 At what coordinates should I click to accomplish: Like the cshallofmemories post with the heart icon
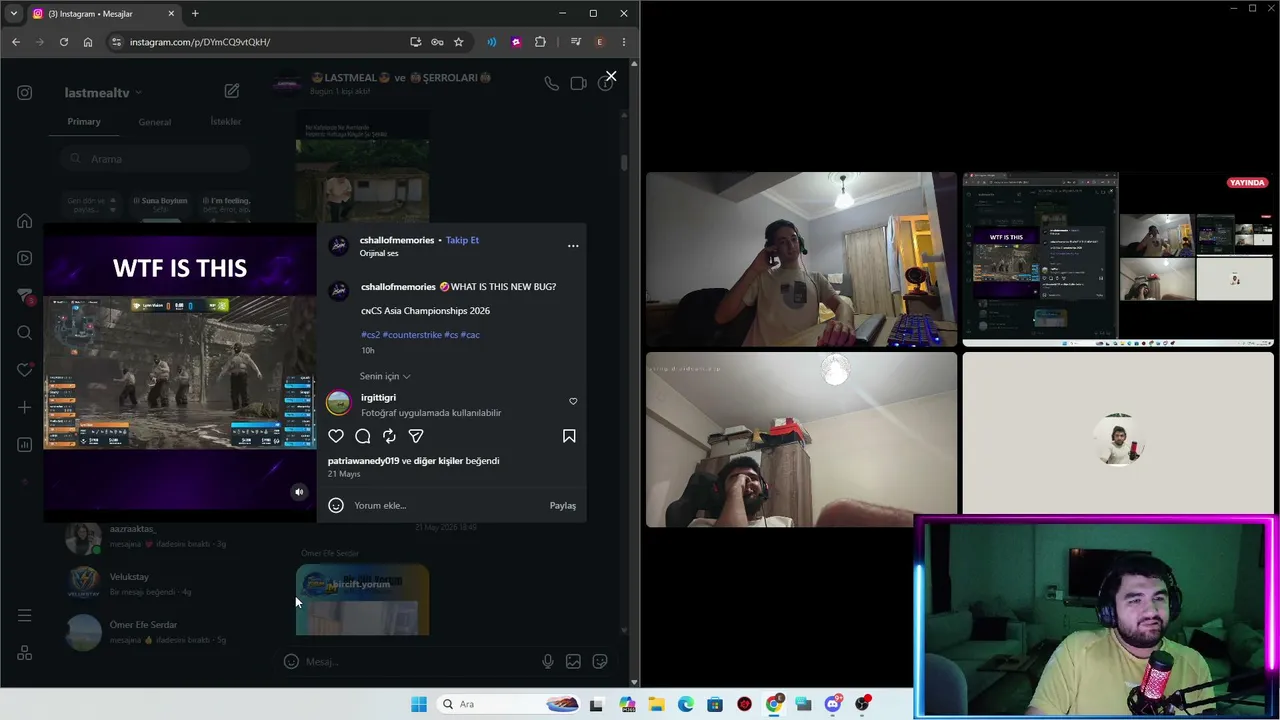[336, 436]
